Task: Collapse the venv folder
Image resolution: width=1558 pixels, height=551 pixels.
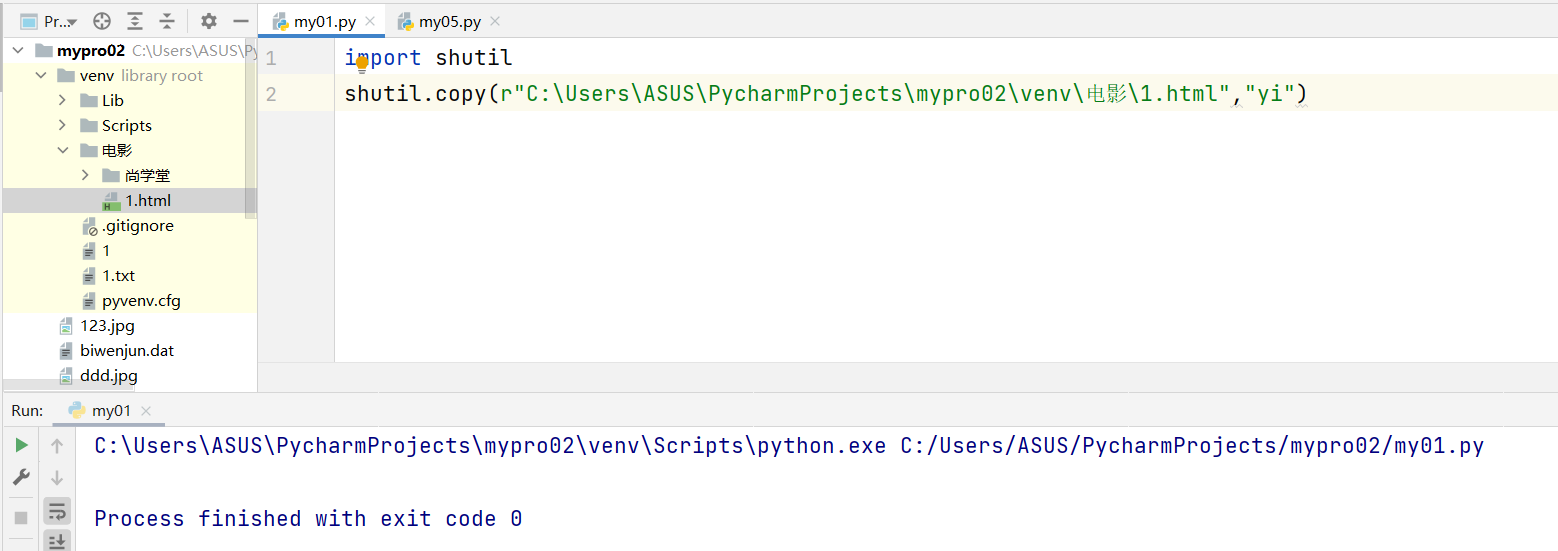Action: 41,76
